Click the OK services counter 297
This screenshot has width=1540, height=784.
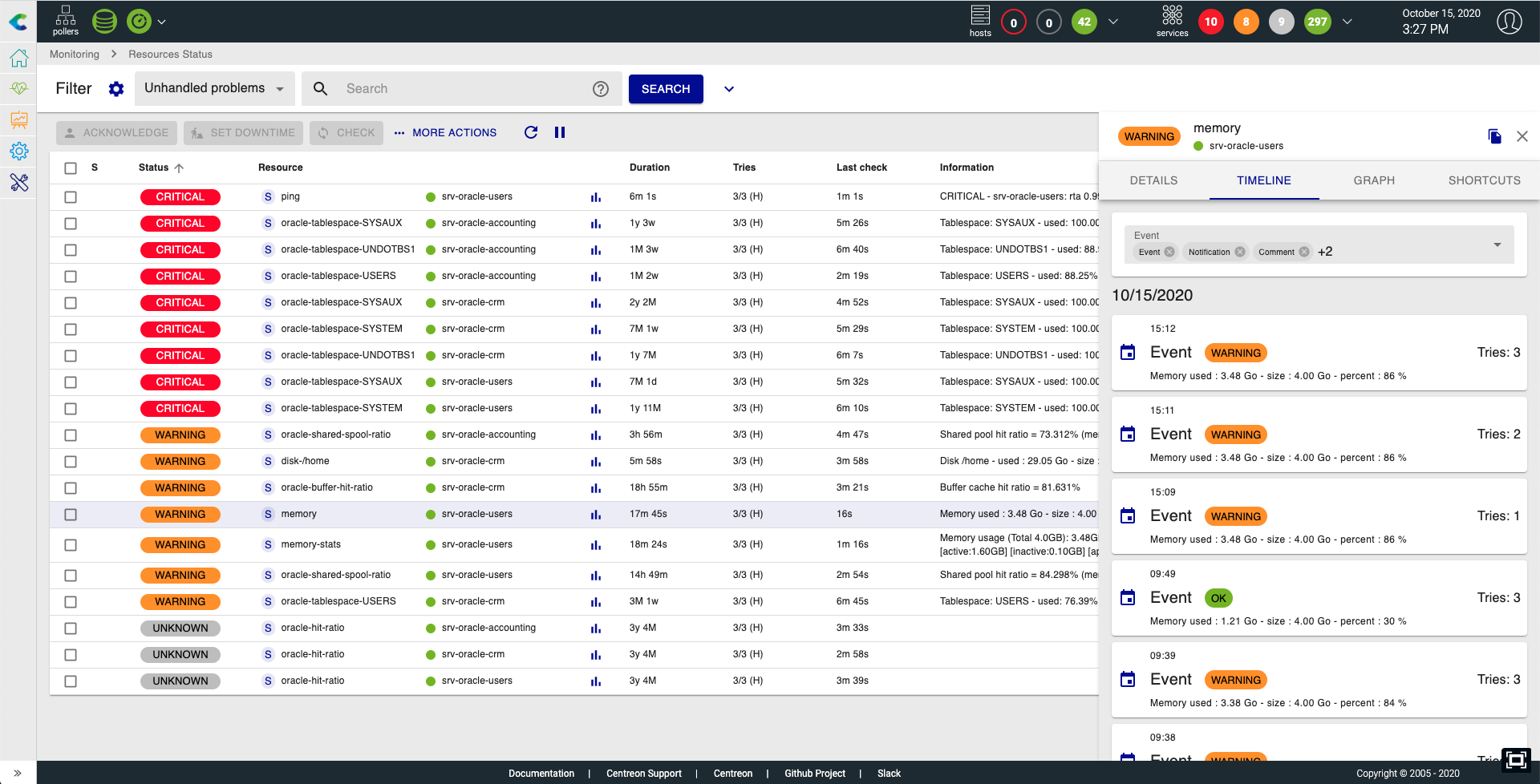[x=1317, y=22]
